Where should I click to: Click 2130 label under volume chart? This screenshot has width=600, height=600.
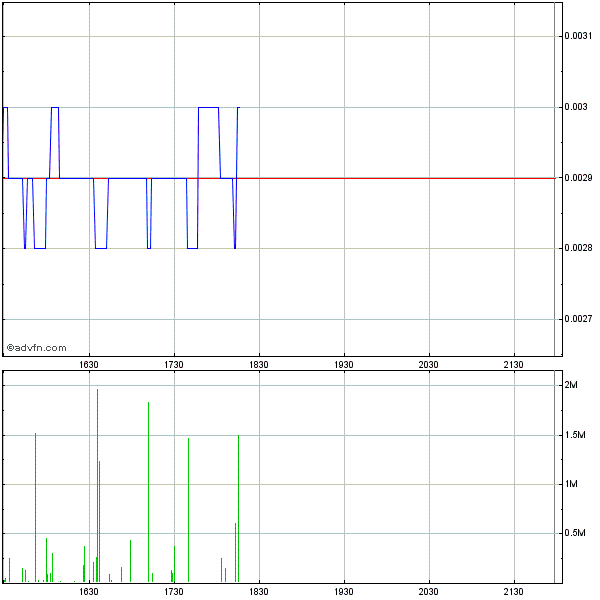coord(514,592)
